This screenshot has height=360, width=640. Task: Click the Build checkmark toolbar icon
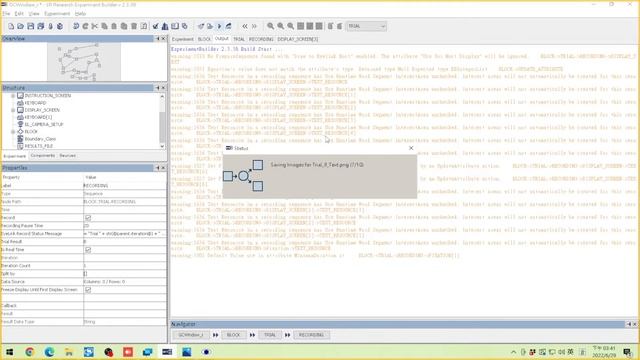(x=156, y=26)
